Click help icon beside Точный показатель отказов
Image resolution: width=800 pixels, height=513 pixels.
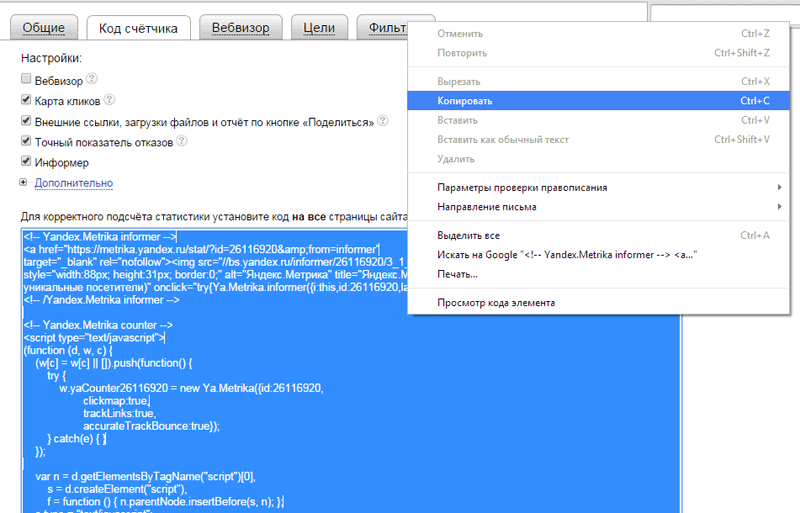coord(182,142)
